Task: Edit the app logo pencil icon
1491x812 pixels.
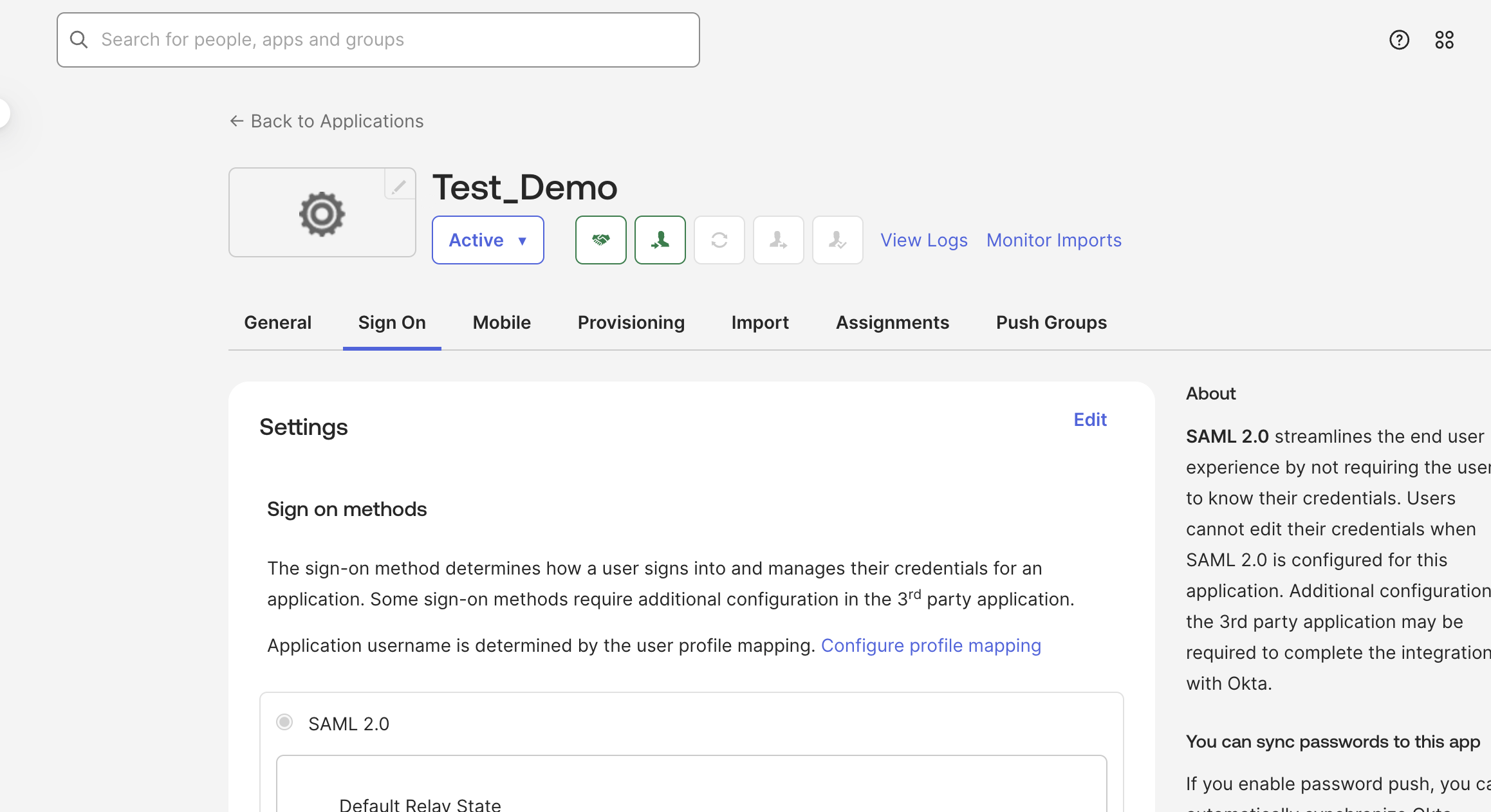Action: tap(399, 187)
